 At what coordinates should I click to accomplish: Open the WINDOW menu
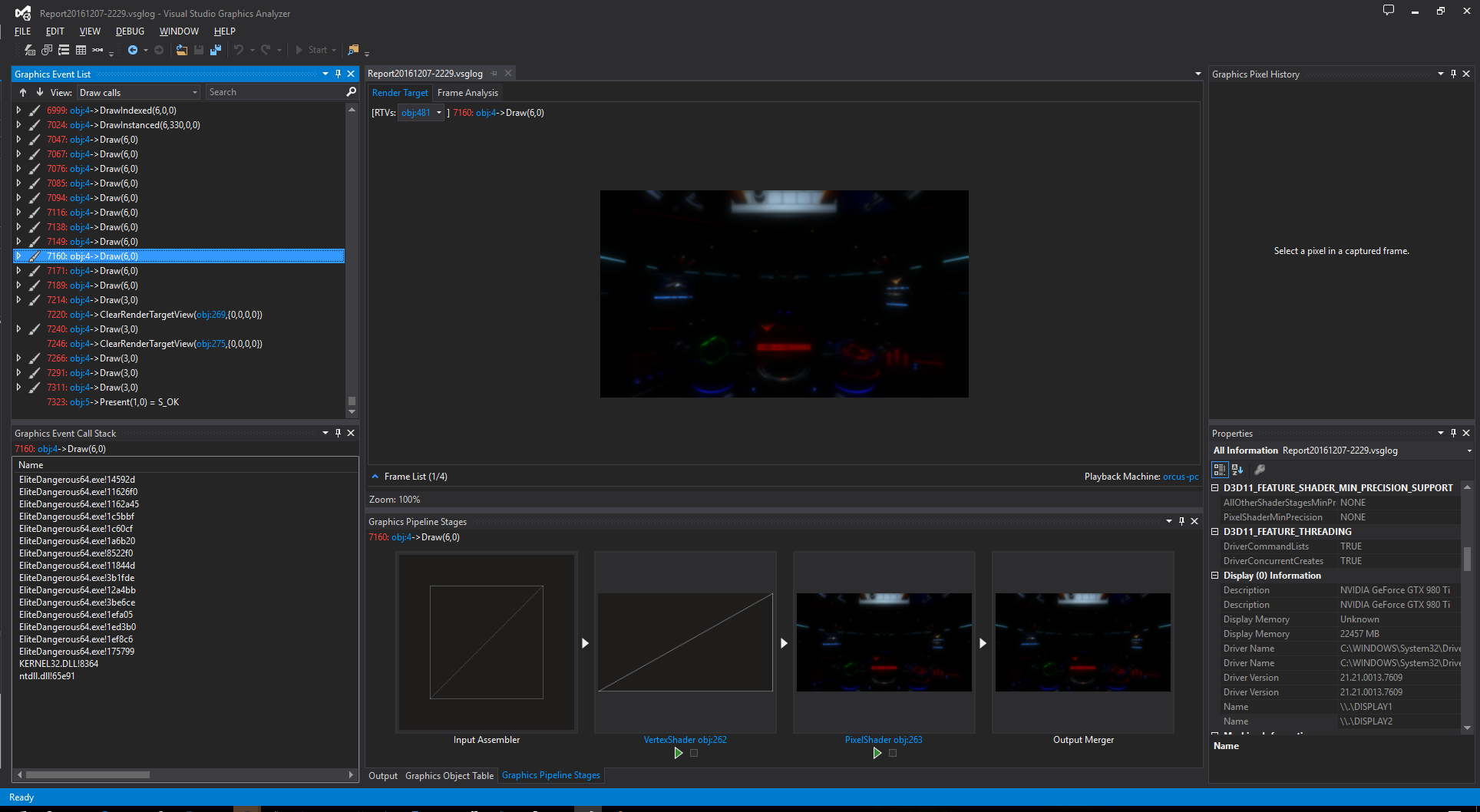(x=179, y=31)
